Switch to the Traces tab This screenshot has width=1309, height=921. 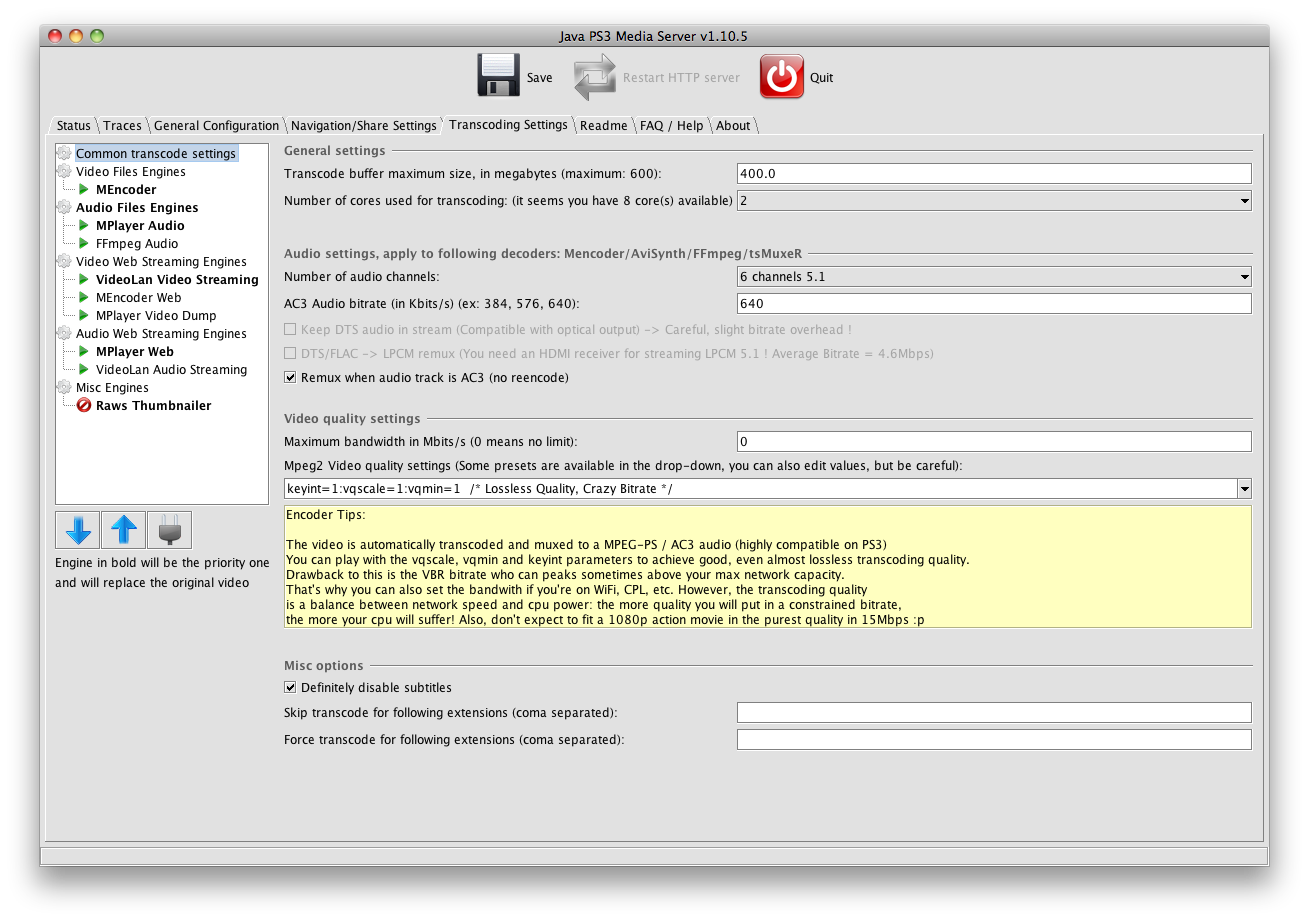pos(122,126)
